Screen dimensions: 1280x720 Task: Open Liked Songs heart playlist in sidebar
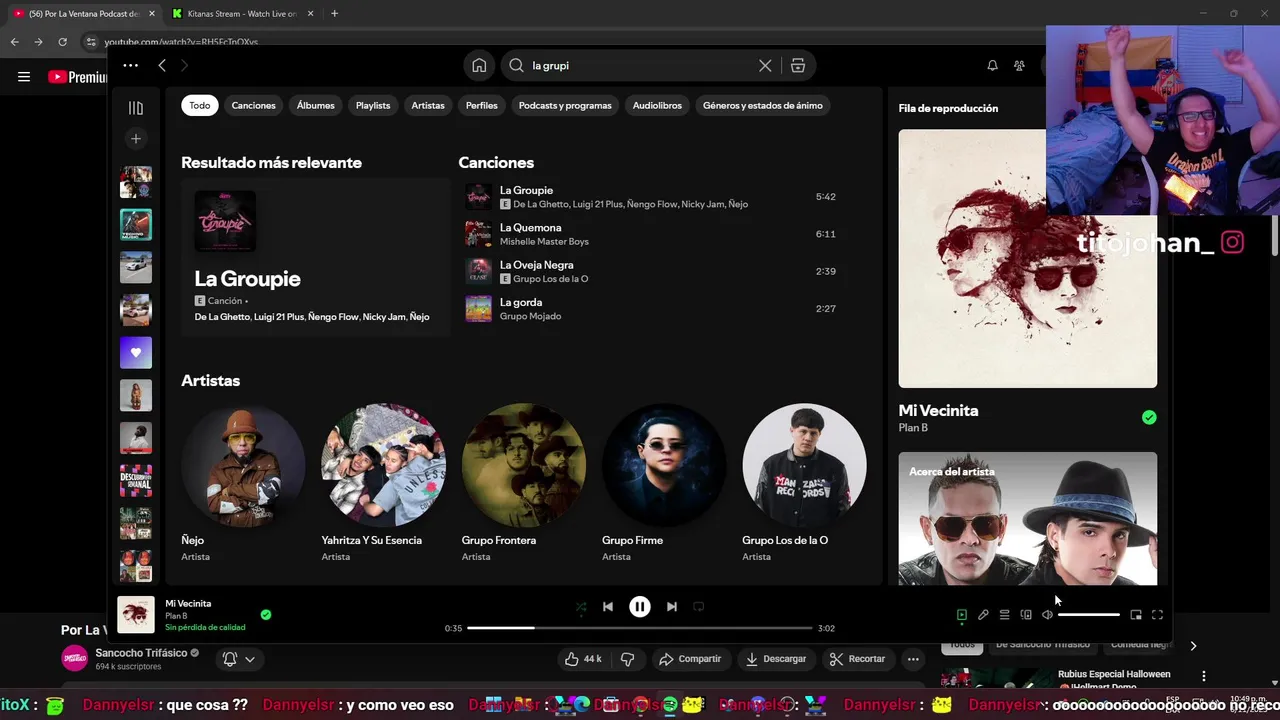[136, 352]
